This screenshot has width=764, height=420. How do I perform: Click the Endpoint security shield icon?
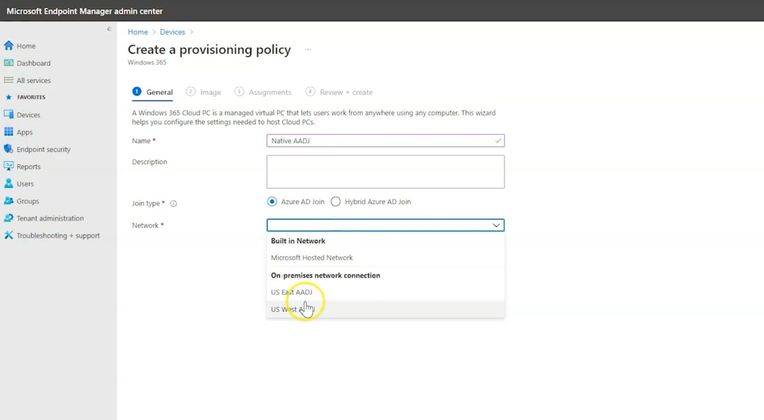click(8, 149)
